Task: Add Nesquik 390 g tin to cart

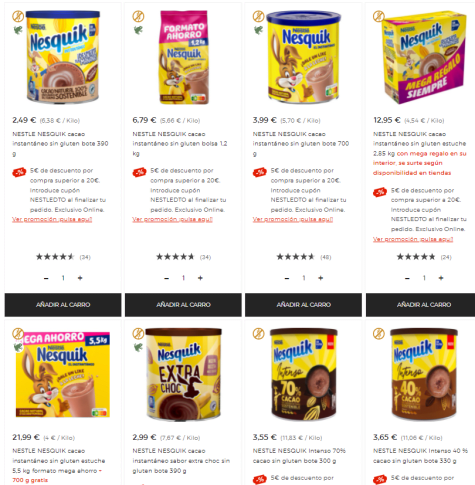Action: [x=63, y=305]
